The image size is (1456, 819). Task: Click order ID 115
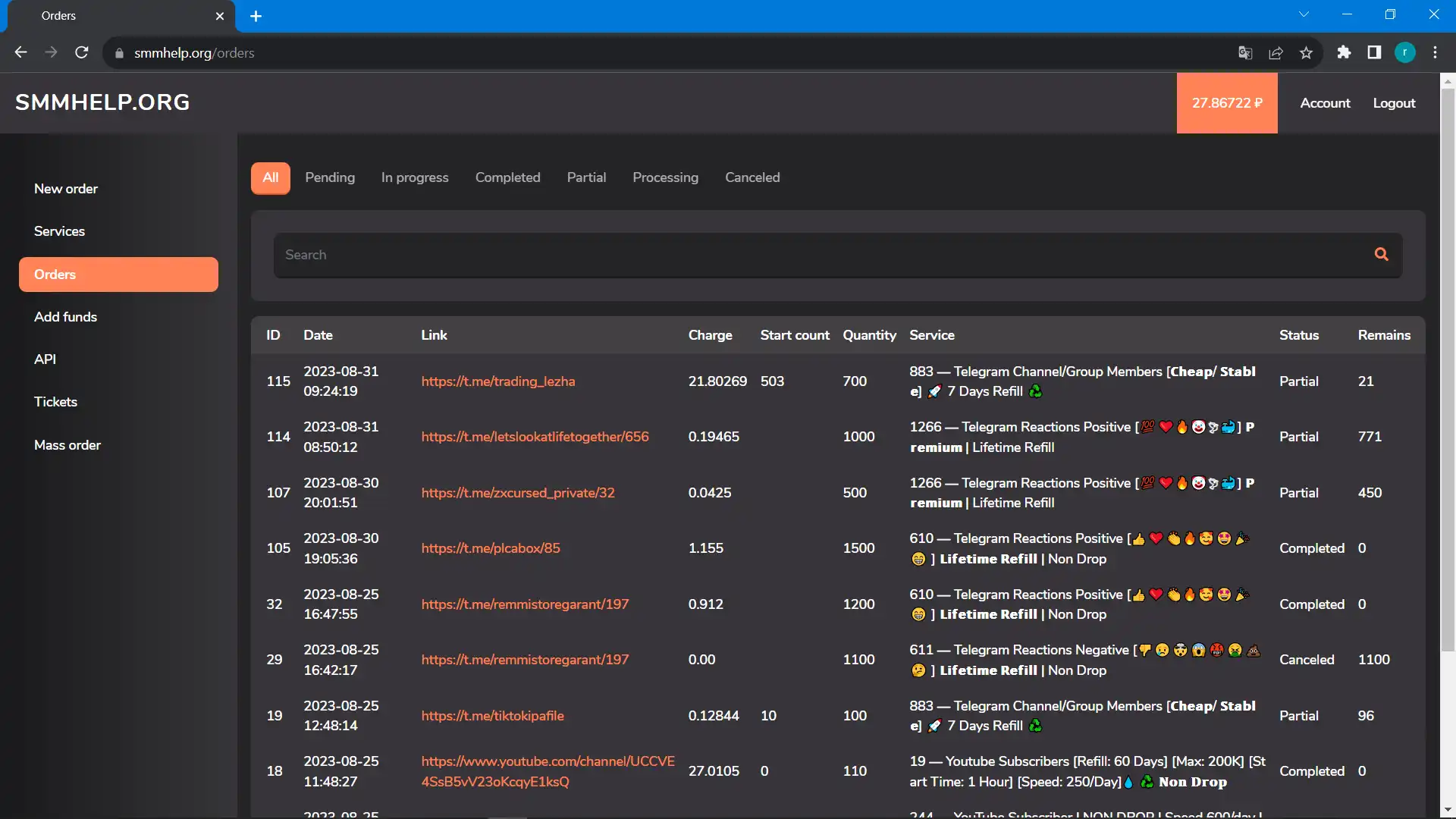278,381
